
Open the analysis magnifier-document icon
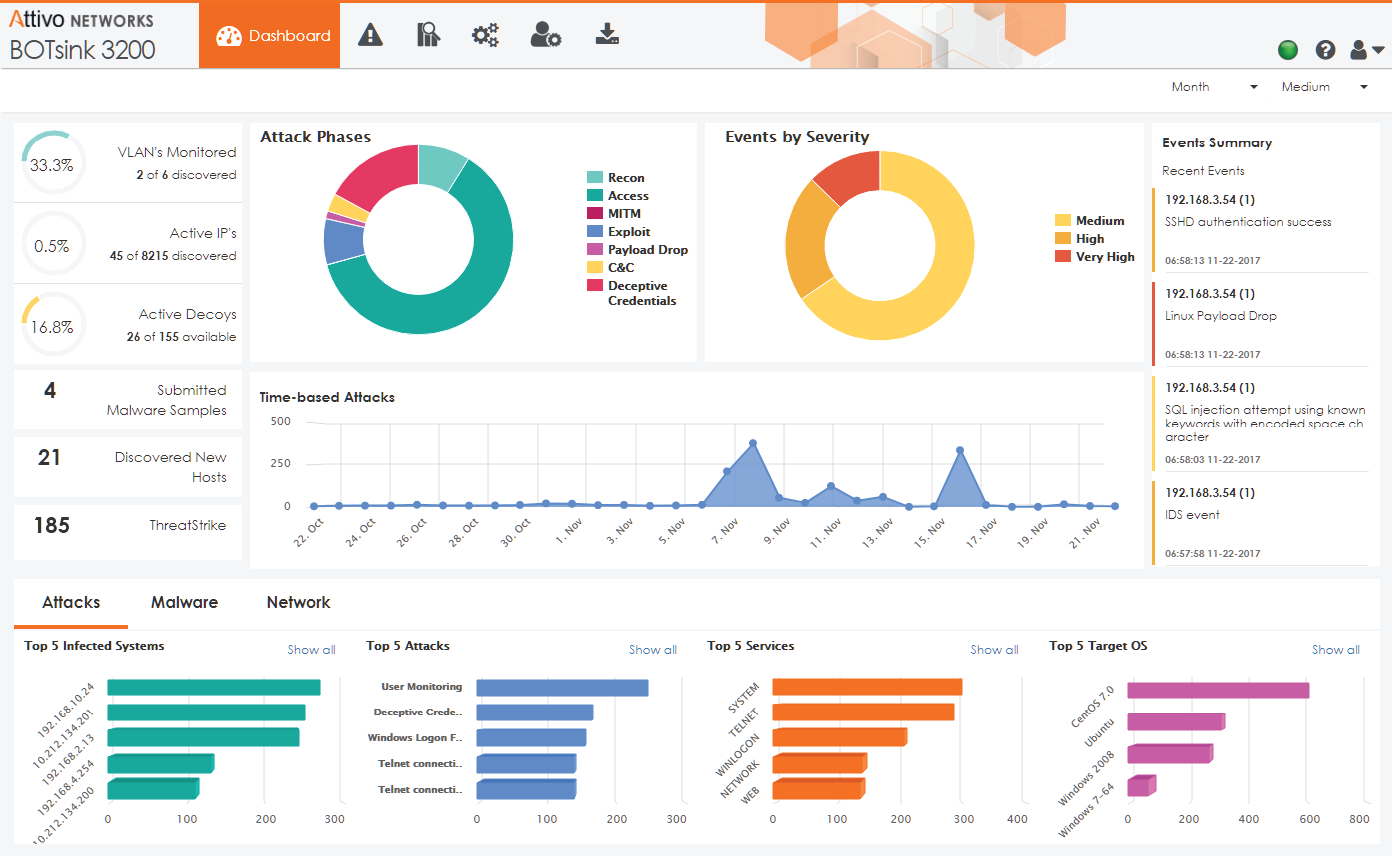[x=428, y=36]
